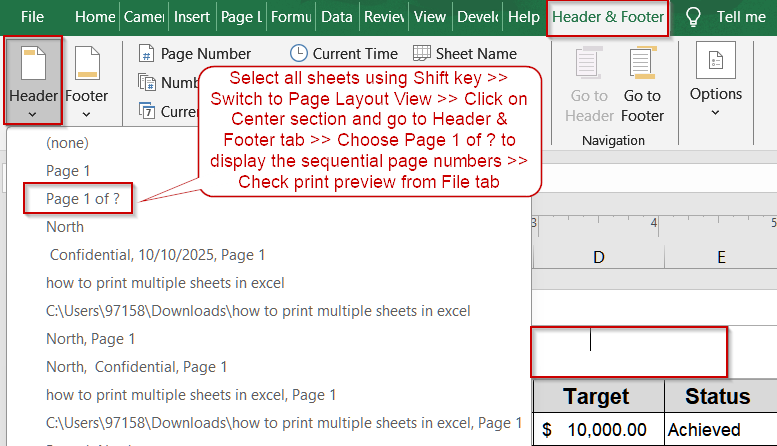Viewport: 777px width, 446px height.
Task: Click the Tell me lightbulb icon
Action: pos(693,17)
